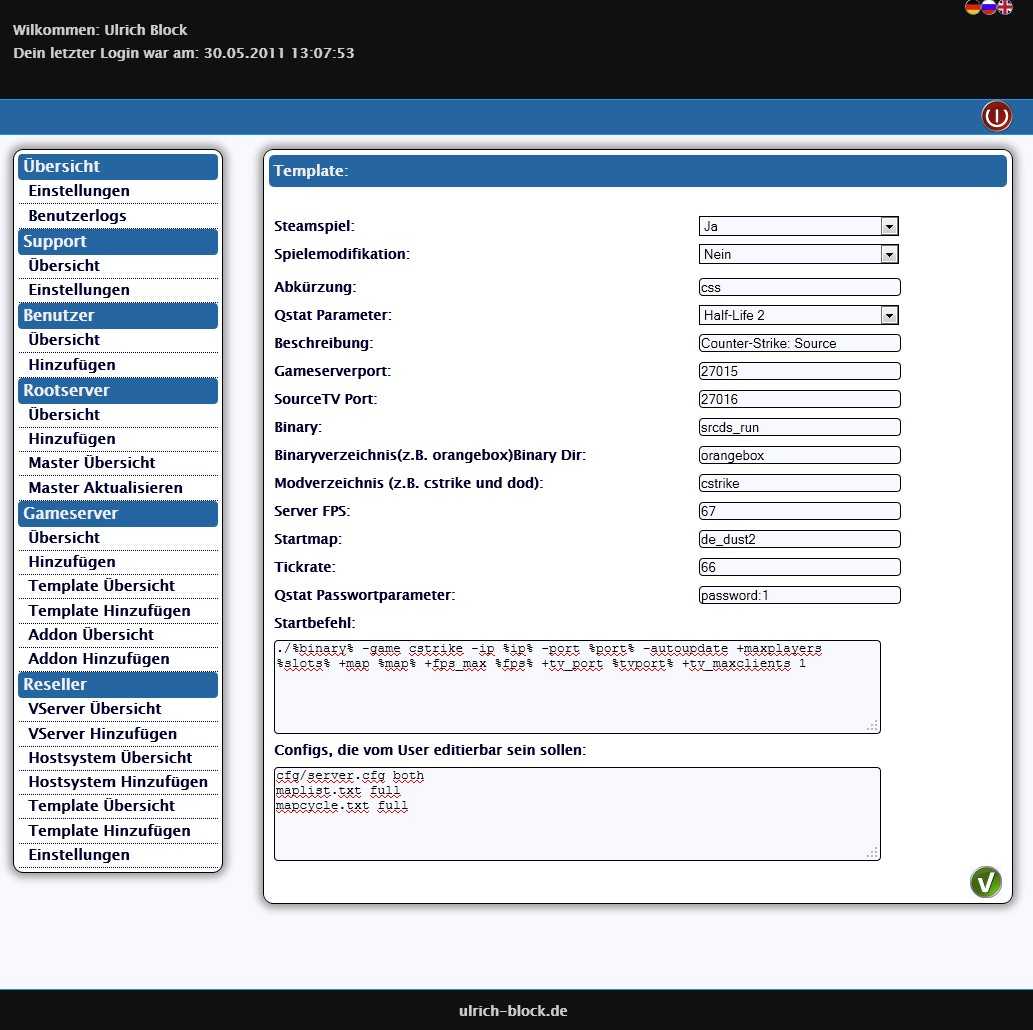Open Hostsystem Hinzufügen link

118,782
